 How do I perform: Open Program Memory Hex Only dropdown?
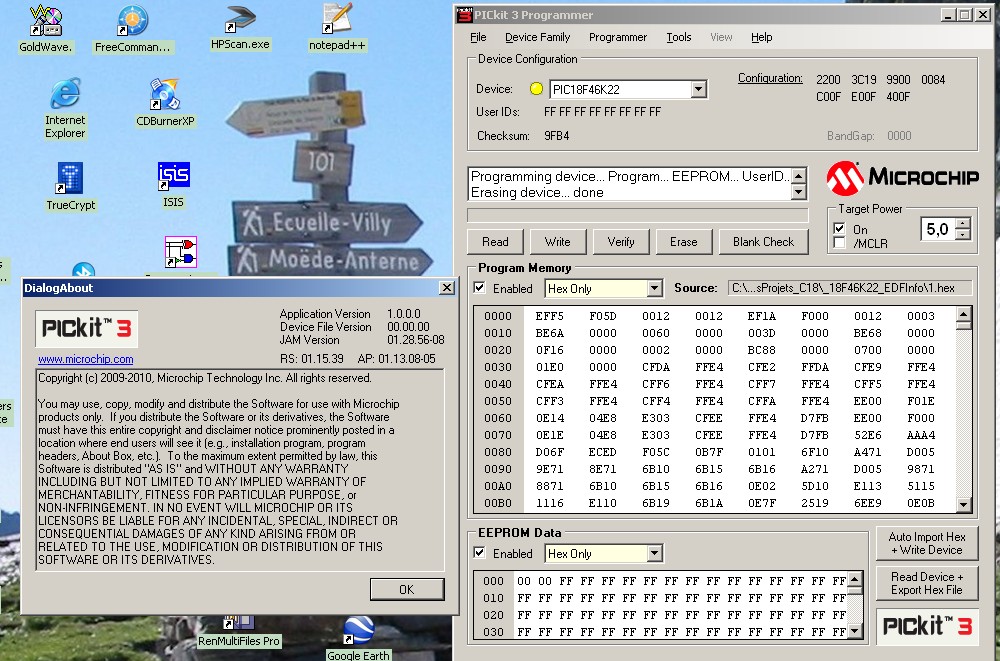click(654, 288)
